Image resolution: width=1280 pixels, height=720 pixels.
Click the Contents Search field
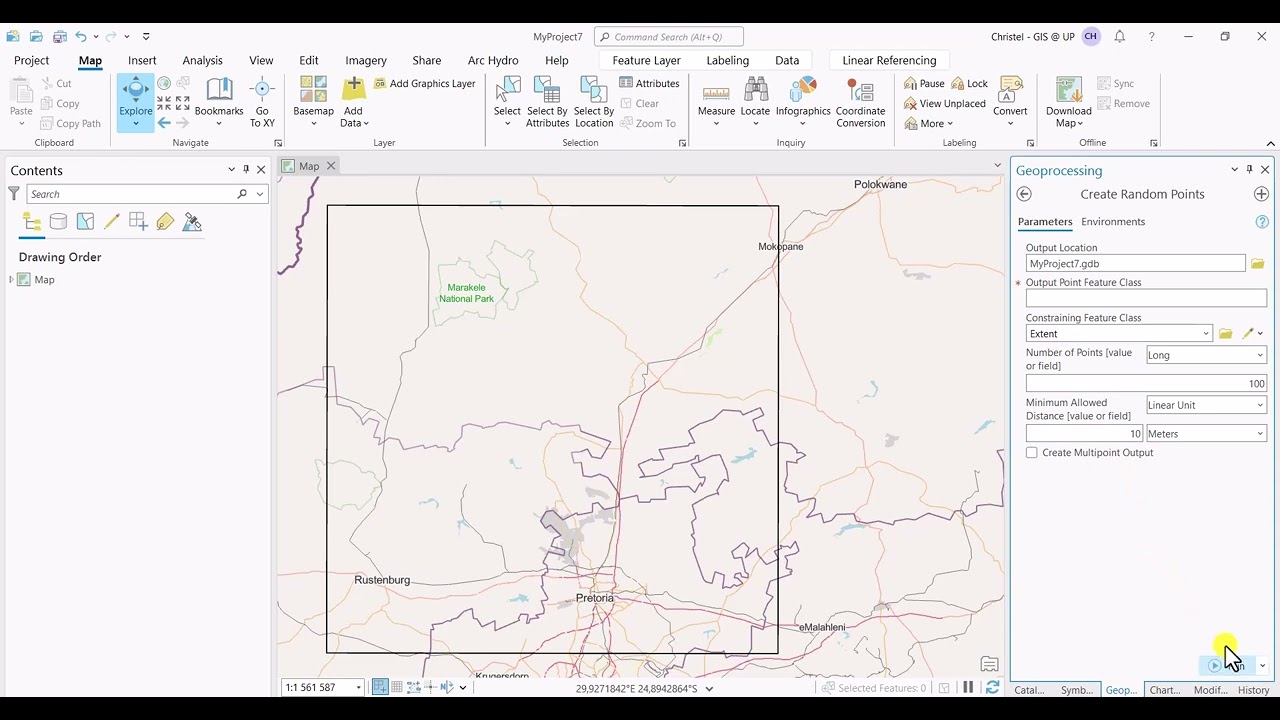[131, 194]
